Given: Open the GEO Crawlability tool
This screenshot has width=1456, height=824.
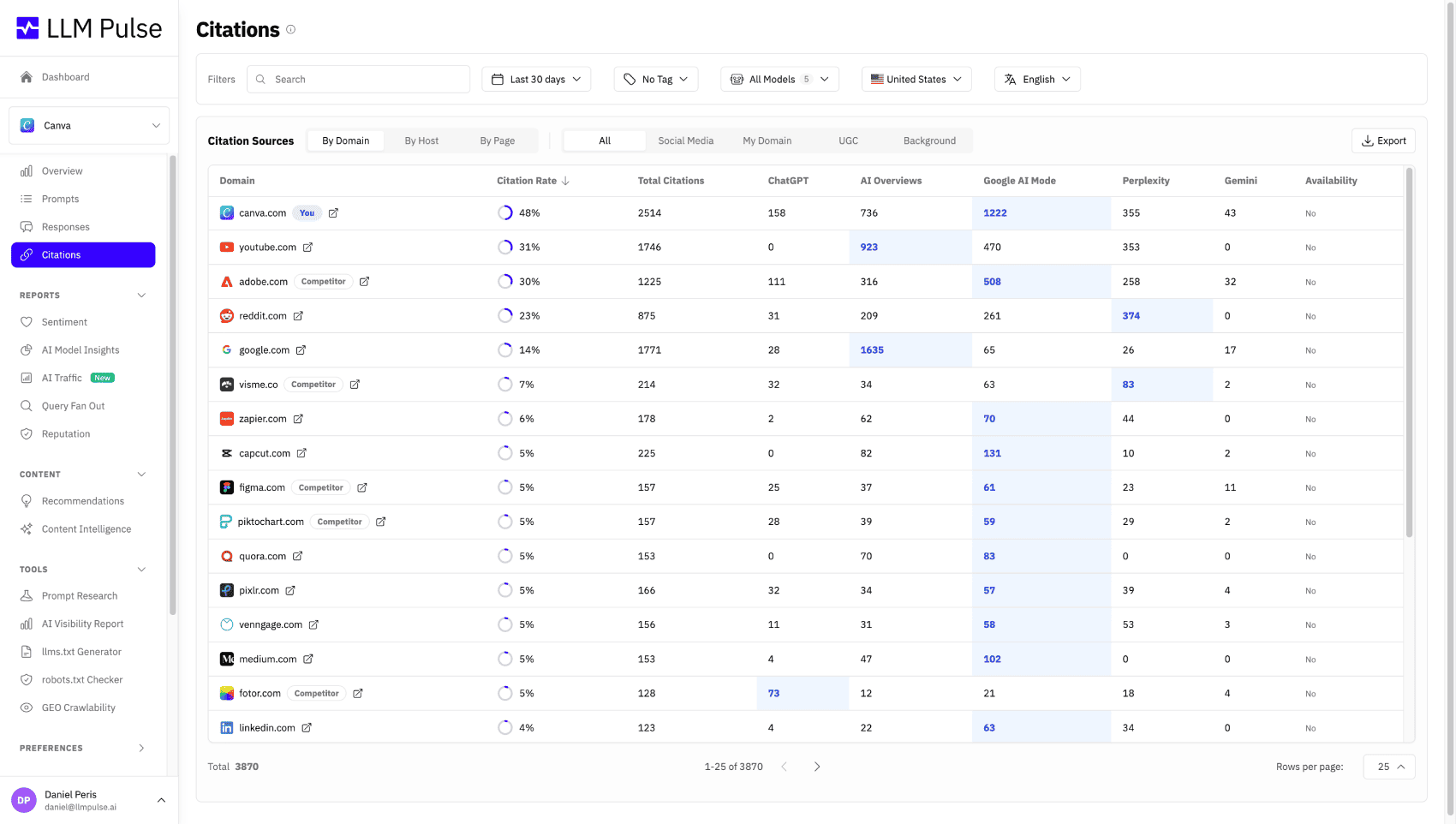Looking at the screenshot, I should [x=78, y=708].
